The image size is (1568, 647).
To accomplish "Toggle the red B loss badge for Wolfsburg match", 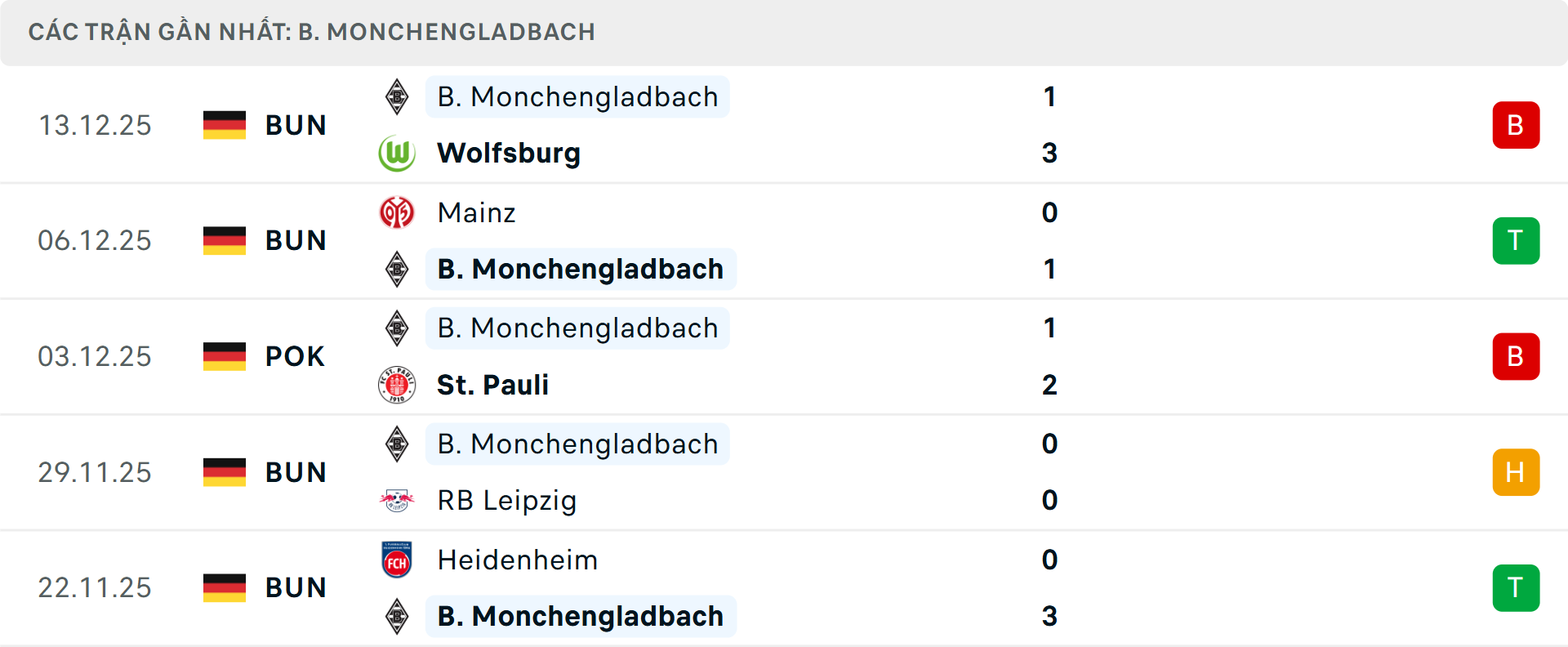I will click(1517, 125).
